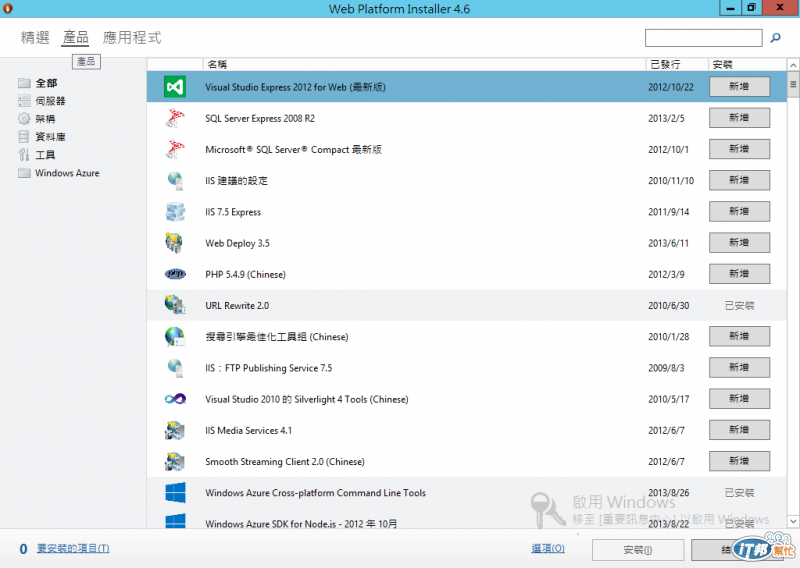This screenshot has width=800, height=568.
Task: Restore down the Web Platform Installer window
Action: [x=752, y=8]
